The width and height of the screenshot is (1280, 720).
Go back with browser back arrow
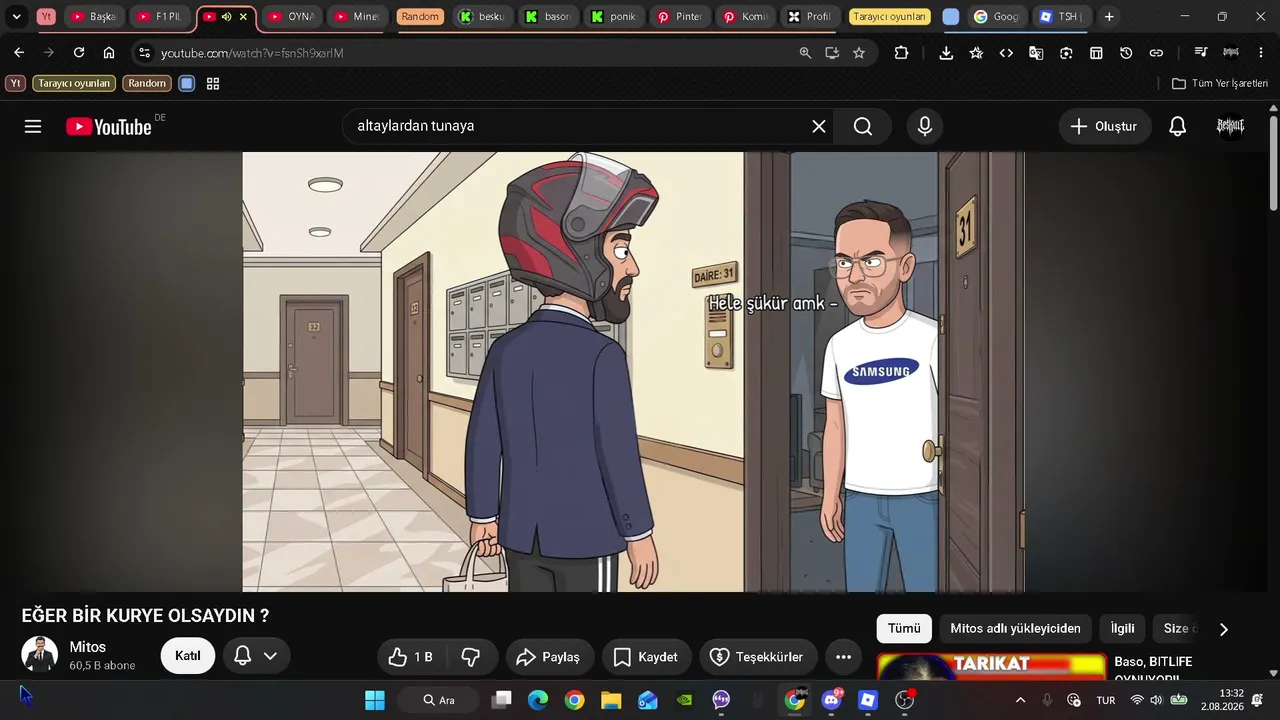pyautogui.click(x=19, y=53)
